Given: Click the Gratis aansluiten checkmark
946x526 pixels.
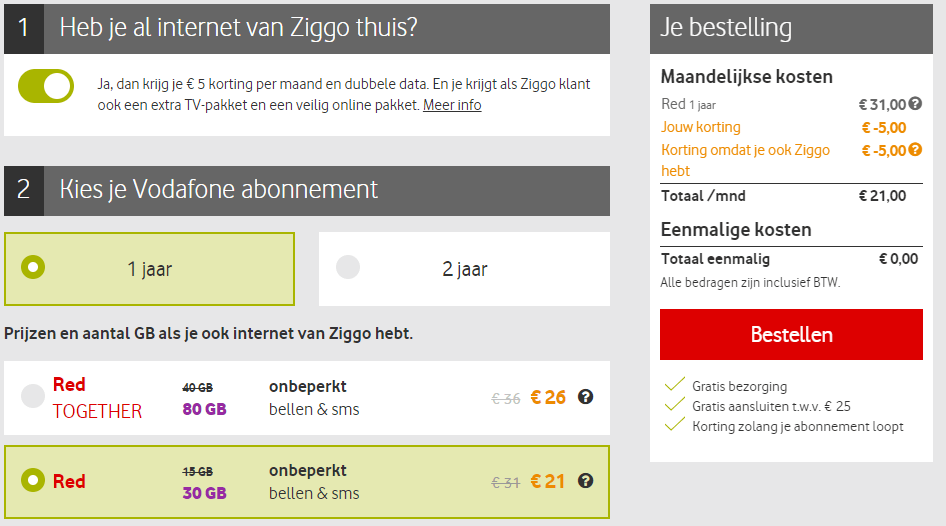Looking at the screenshot, I should click(673, 406).
